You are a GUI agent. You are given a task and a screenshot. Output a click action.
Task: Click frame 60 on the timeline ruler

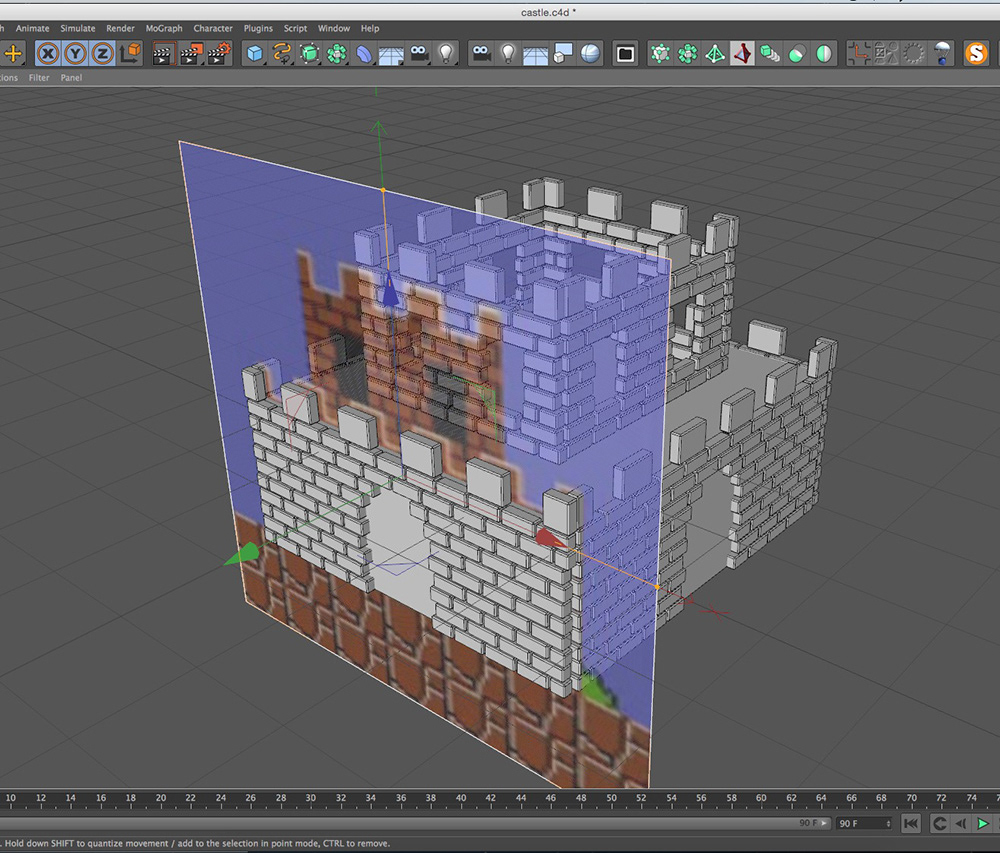click(761, 798)
